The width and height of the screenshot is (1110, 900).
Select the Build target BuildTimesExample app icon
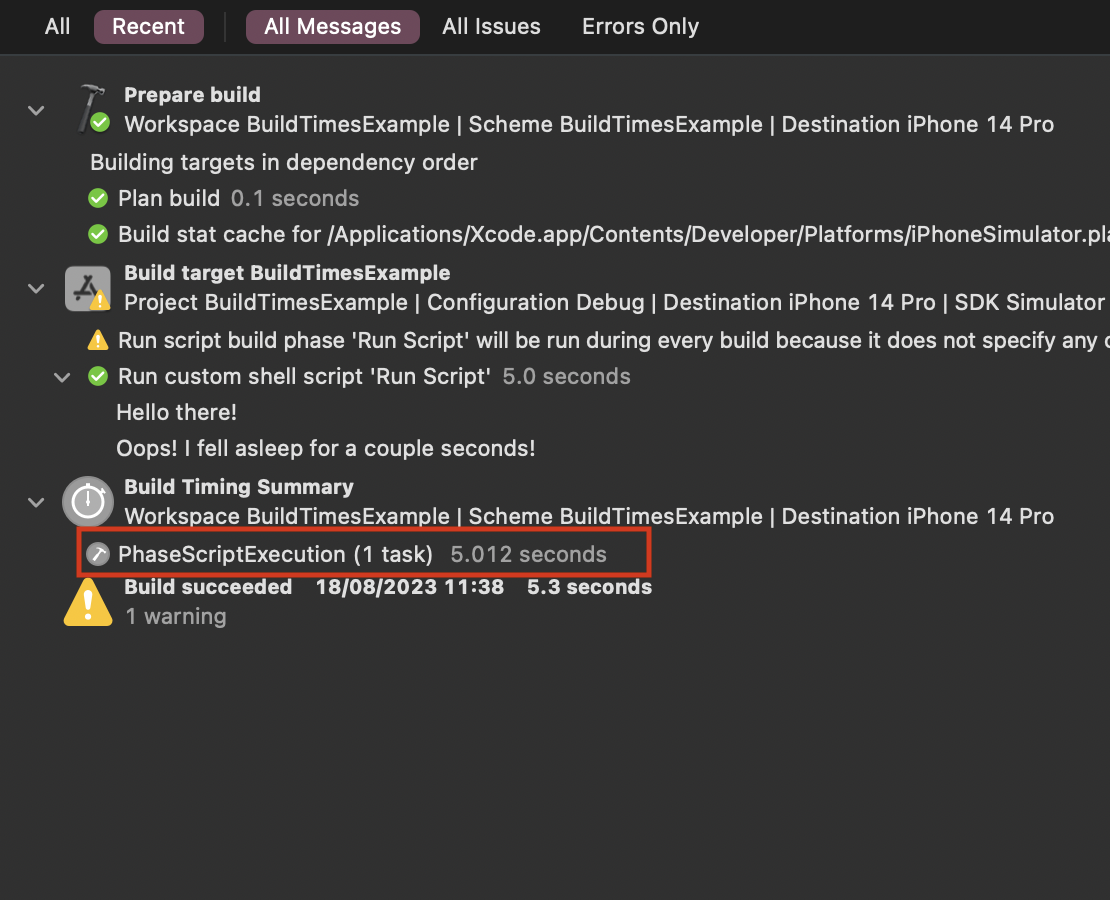(x=87, y=287)
